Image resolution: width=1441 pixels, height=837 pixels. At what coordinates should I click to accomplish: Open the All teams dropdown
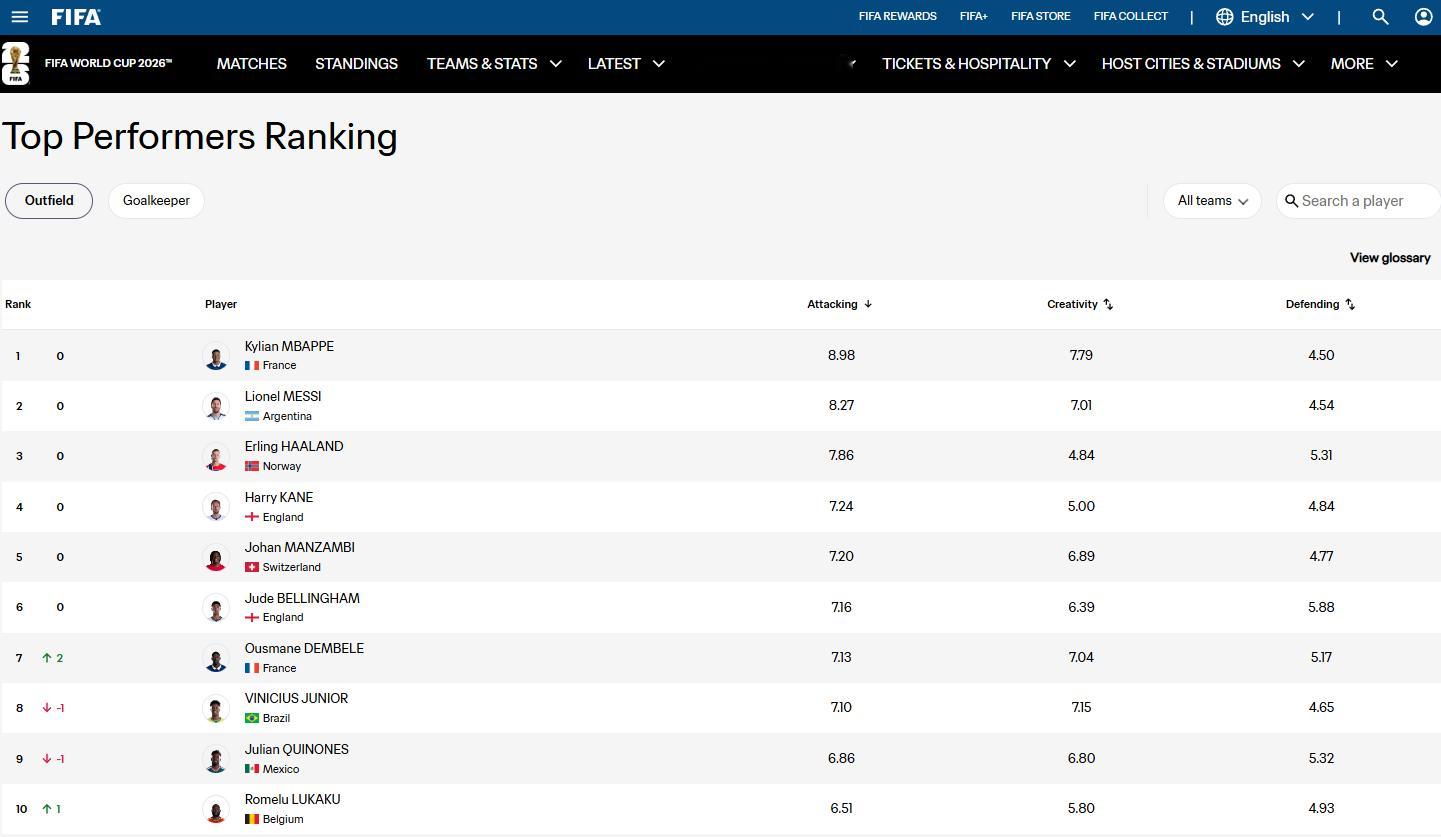[x=1212, y=201]
